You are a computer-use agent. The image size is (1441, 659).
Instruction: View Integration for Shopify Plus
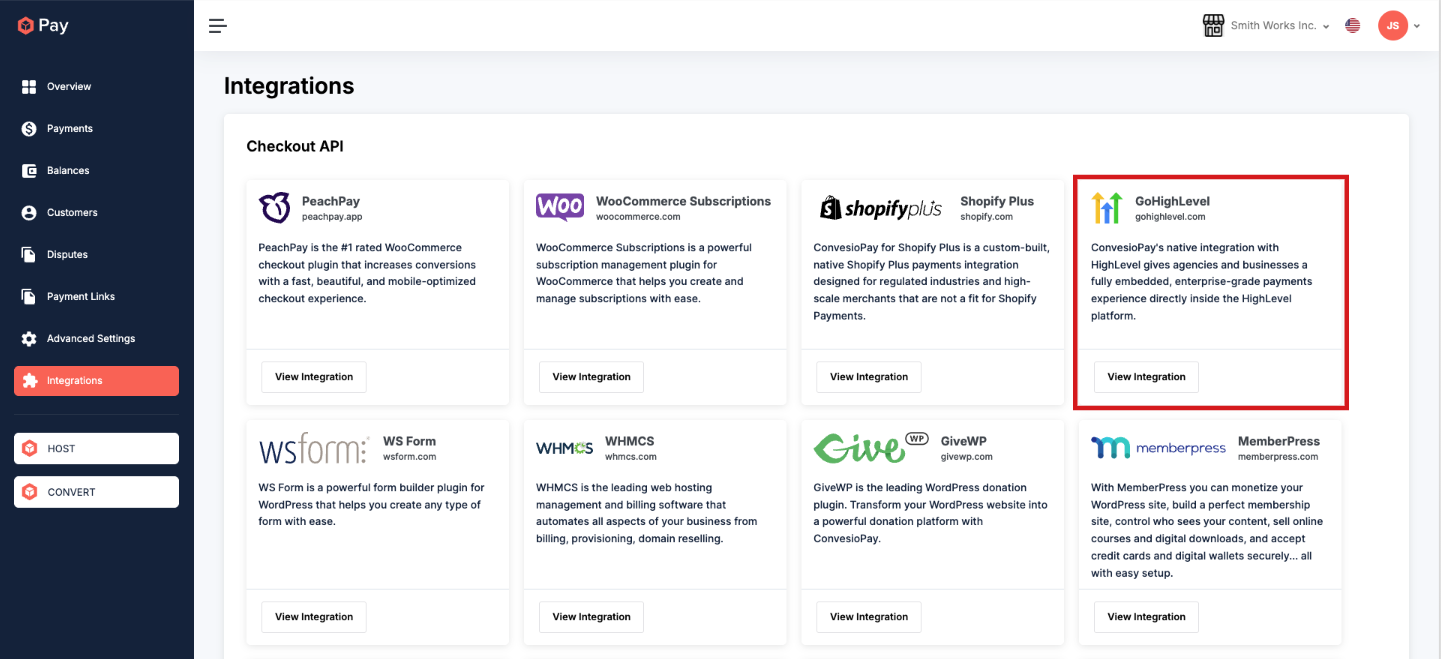[x=869, y=377]
